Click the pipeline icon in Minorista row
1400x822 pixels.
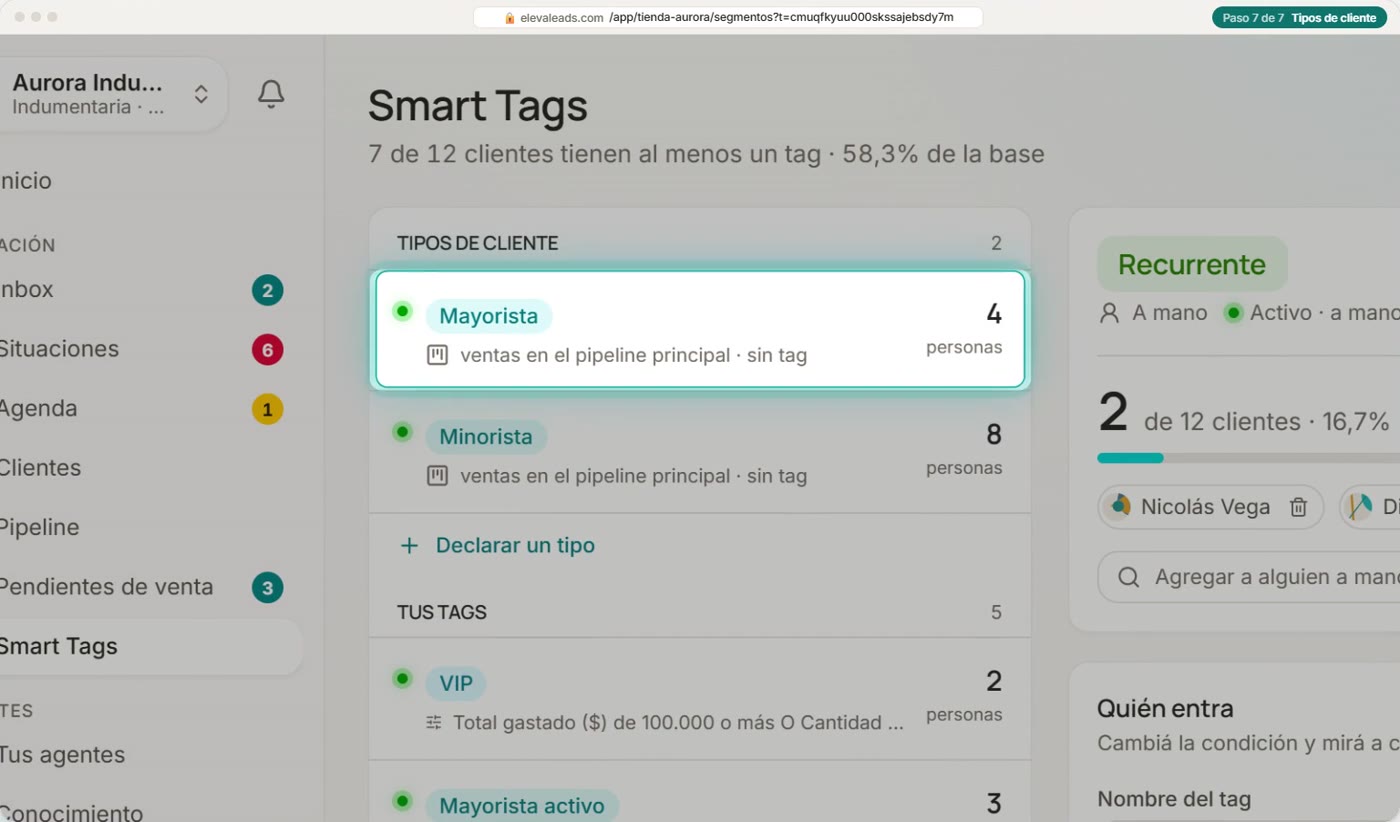point(437,476)
